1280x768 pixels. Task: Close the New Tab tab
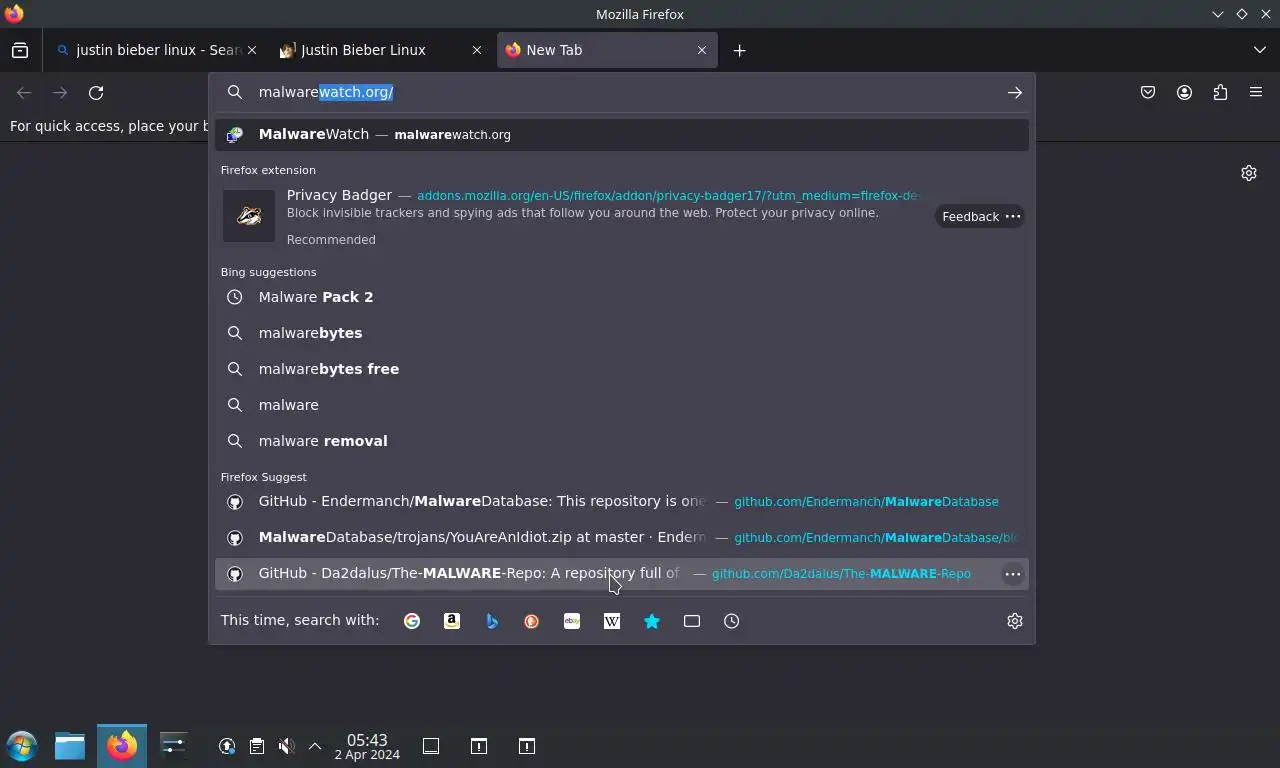(x=702, y=50)
